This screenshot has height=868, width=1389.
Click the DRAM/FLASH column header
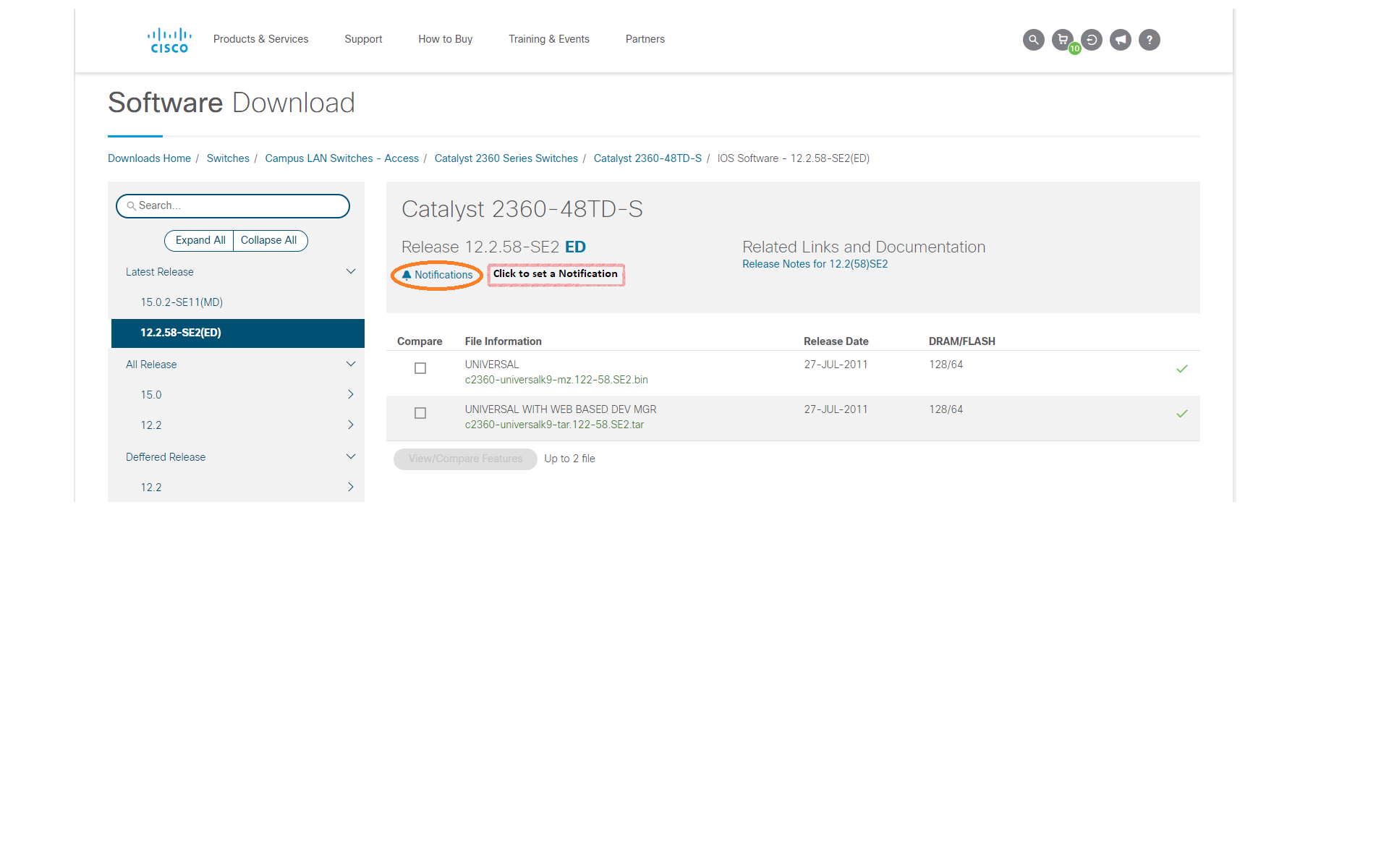962,341
